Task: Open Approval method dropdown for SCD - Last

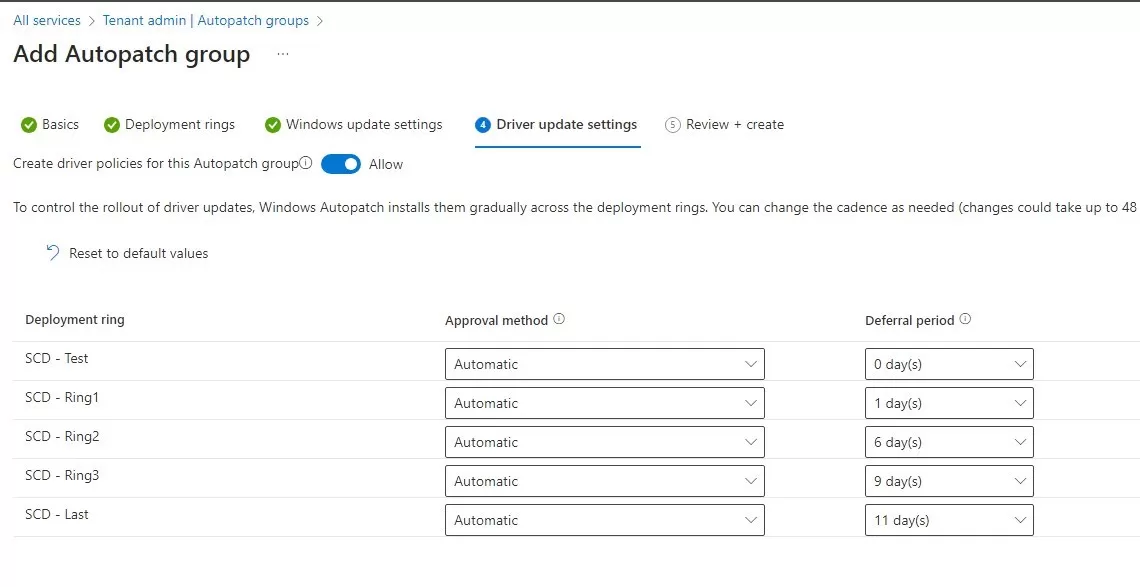Action: [x=604, y=520]
